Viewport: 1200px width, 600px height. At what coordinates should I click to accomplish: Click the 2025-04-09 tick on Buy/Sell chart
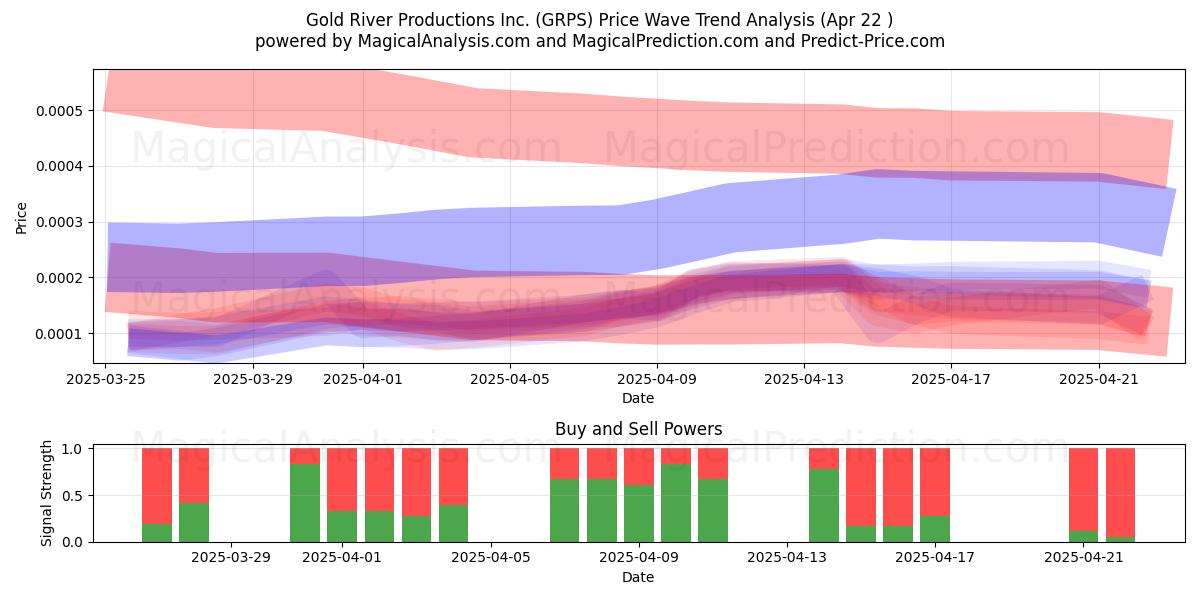(639, 558)
